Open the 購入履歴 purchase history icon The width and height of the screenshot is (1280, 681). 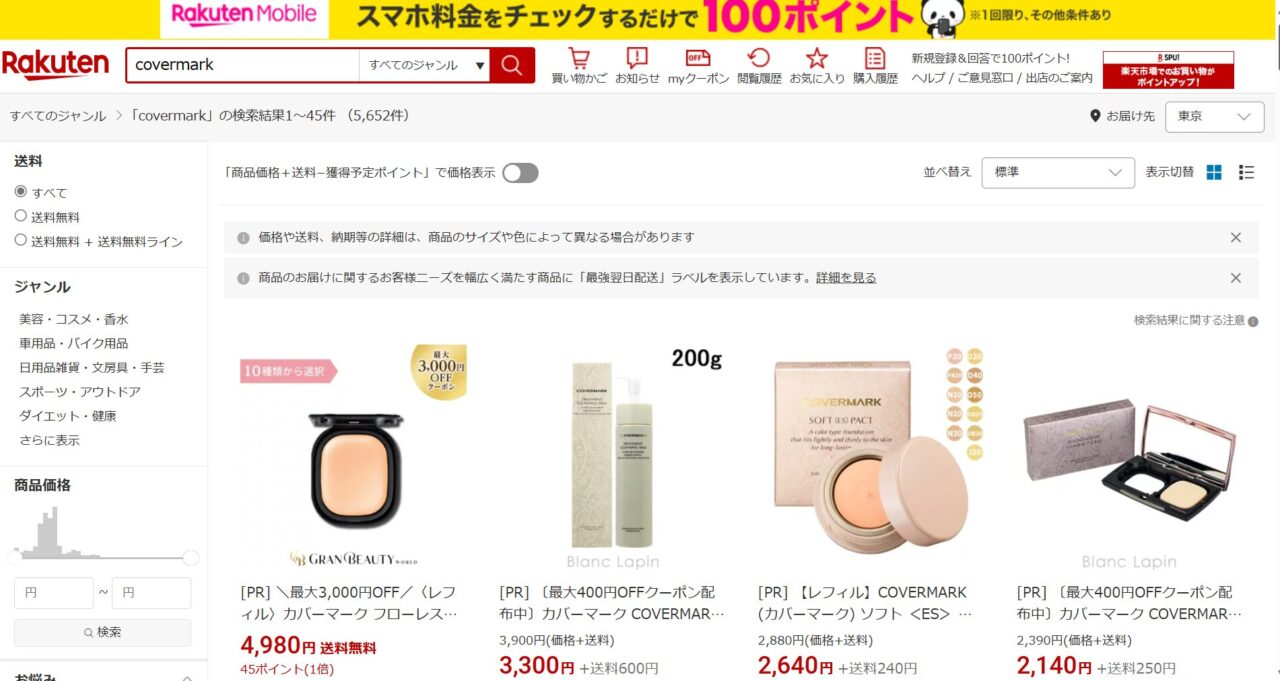875,66
